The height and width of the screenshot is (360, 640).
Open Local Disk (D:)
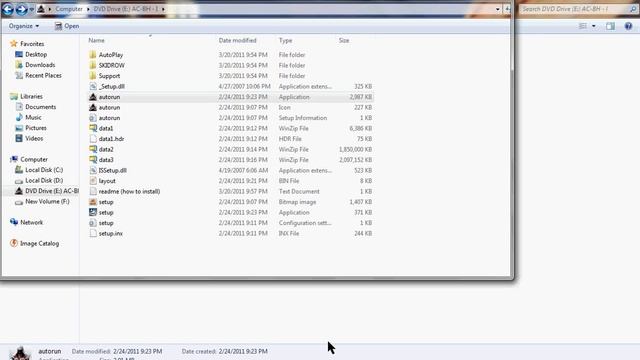[44, 180]
